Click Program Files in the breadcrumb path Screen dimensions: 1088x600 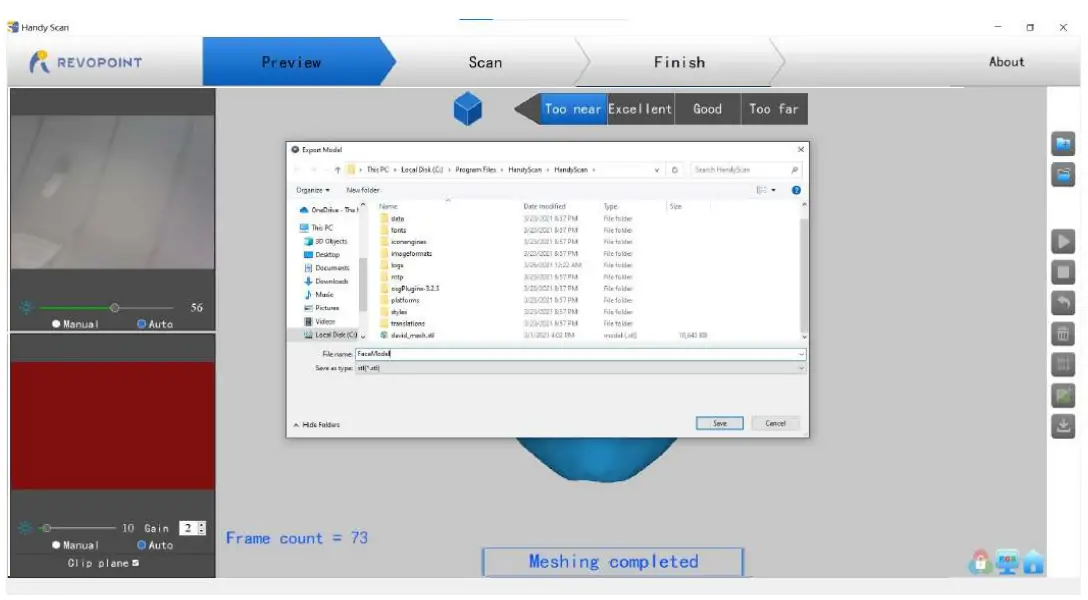[475, 170]
